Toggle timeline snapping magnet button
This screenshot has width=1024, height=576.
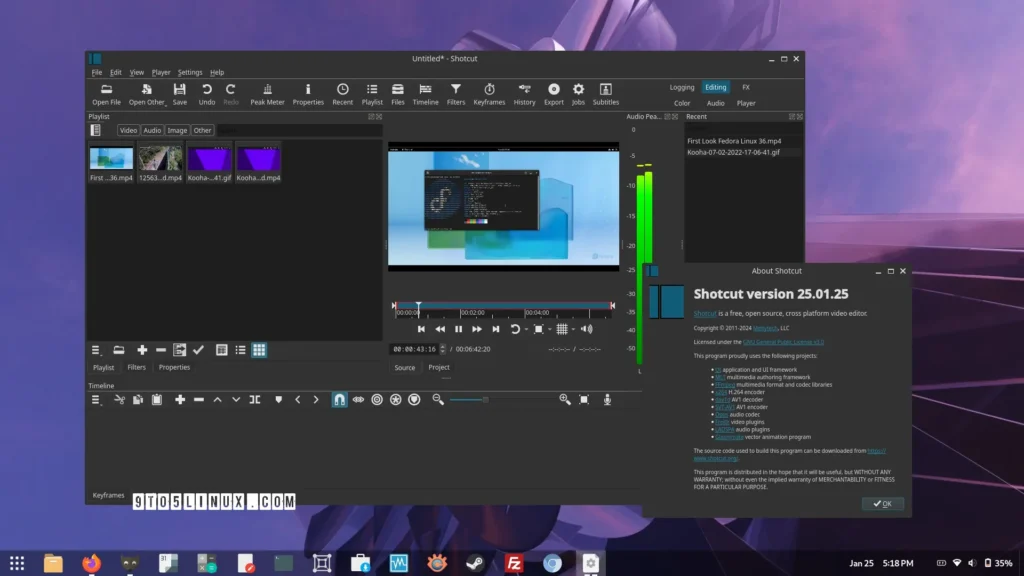[339, 399]
